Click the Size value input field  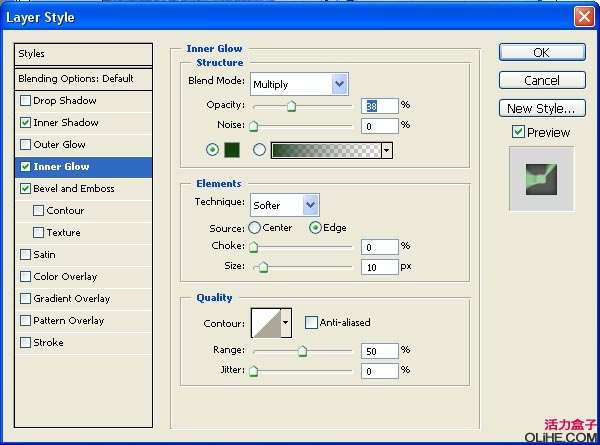tap(379, 267)
